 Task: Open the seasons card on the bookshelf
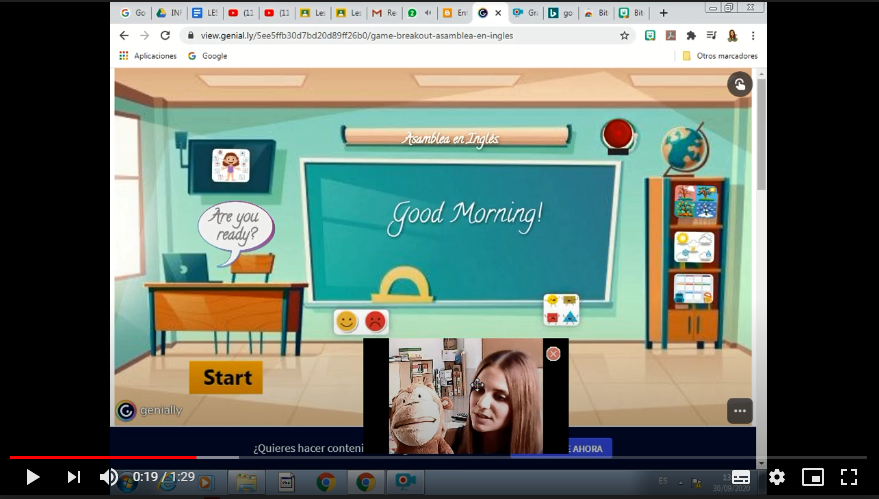tap(696, 201)
